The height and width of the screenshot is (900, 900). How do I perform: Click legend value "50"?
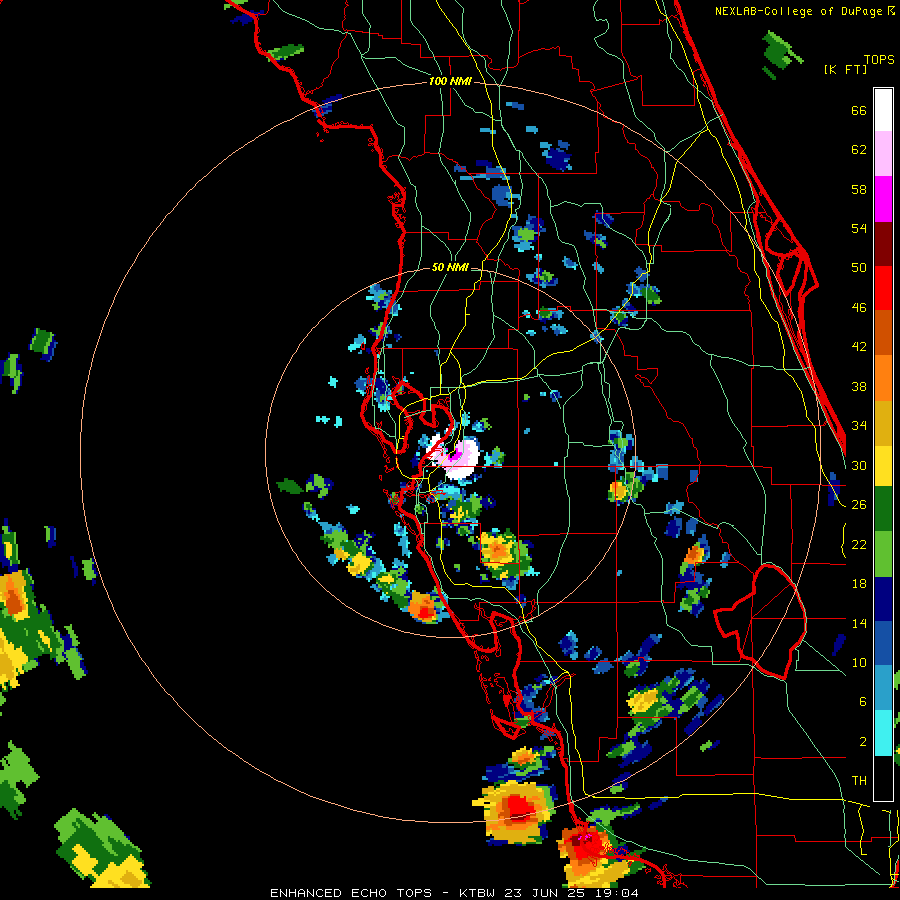(859, 268)
